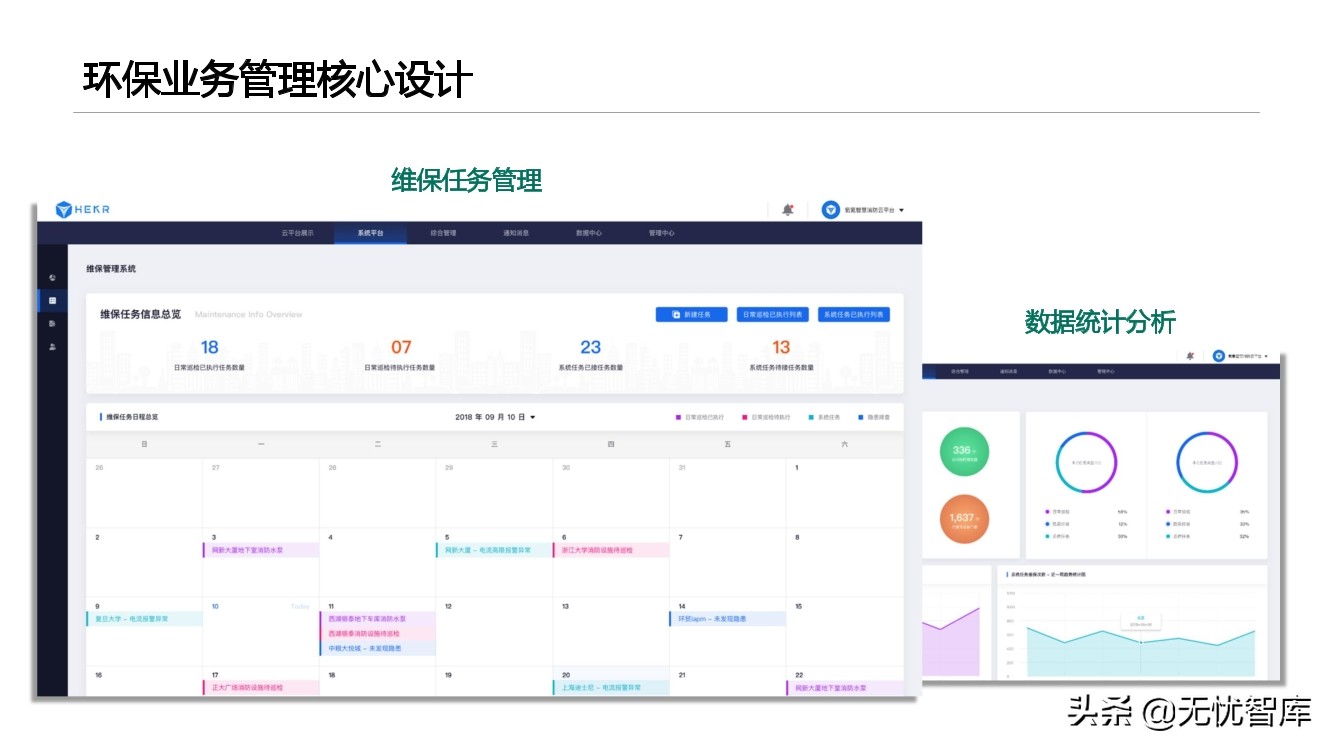
Task: Click the bell icon in the data statistics window
Action: pos(1190,355)
